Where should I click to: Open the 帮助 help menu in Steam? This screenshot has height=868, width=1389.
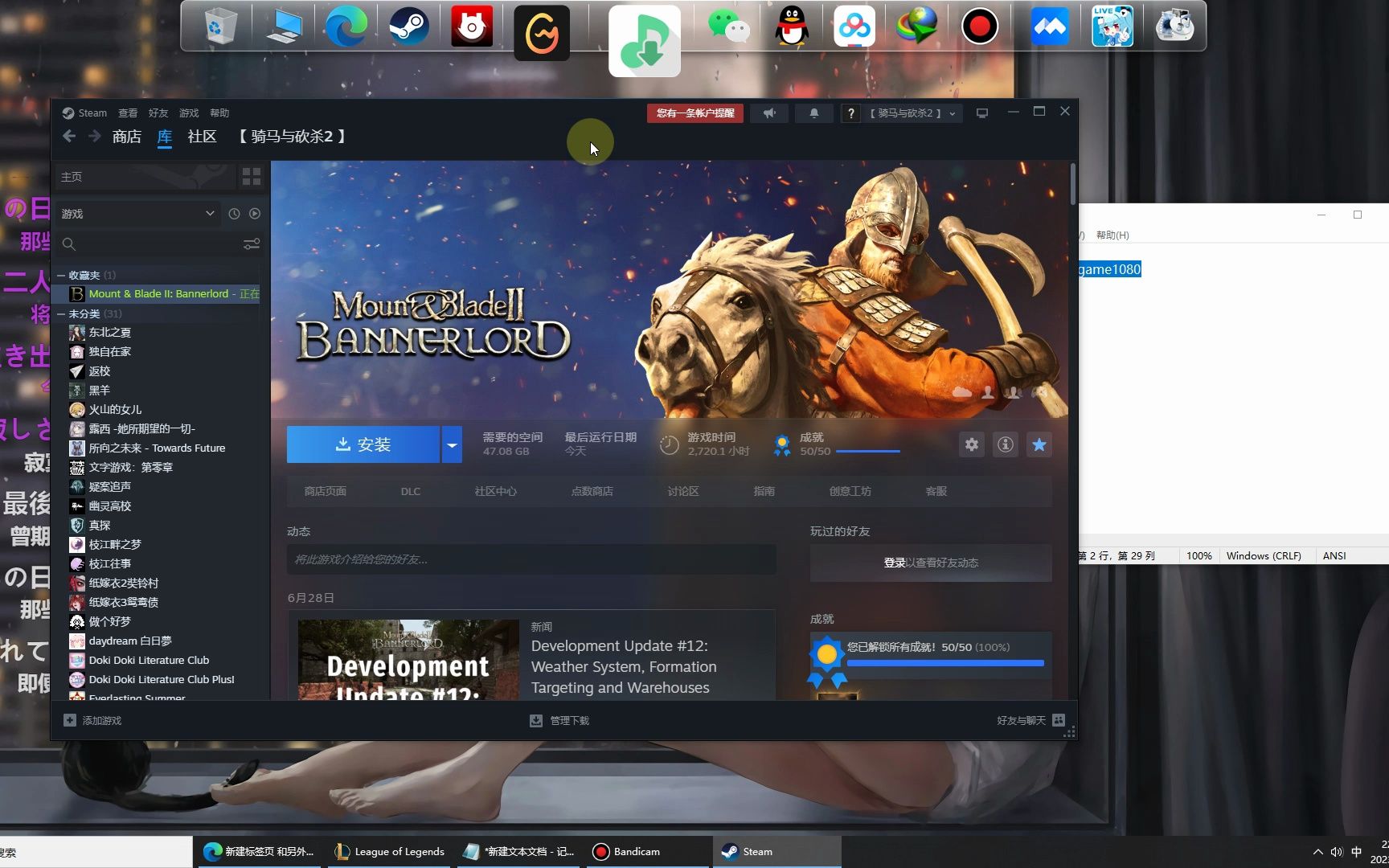[219, 113]
